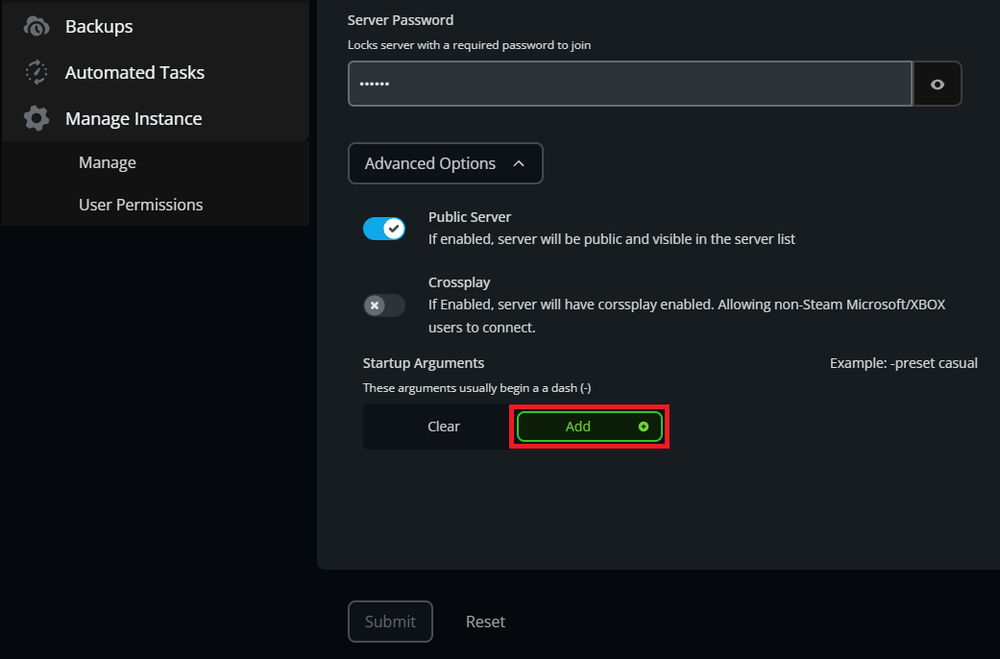Click the Backups icon in the sidebar
This screenshot has width=1000, height=659.
pyautogui.click(x=35, y=26)
